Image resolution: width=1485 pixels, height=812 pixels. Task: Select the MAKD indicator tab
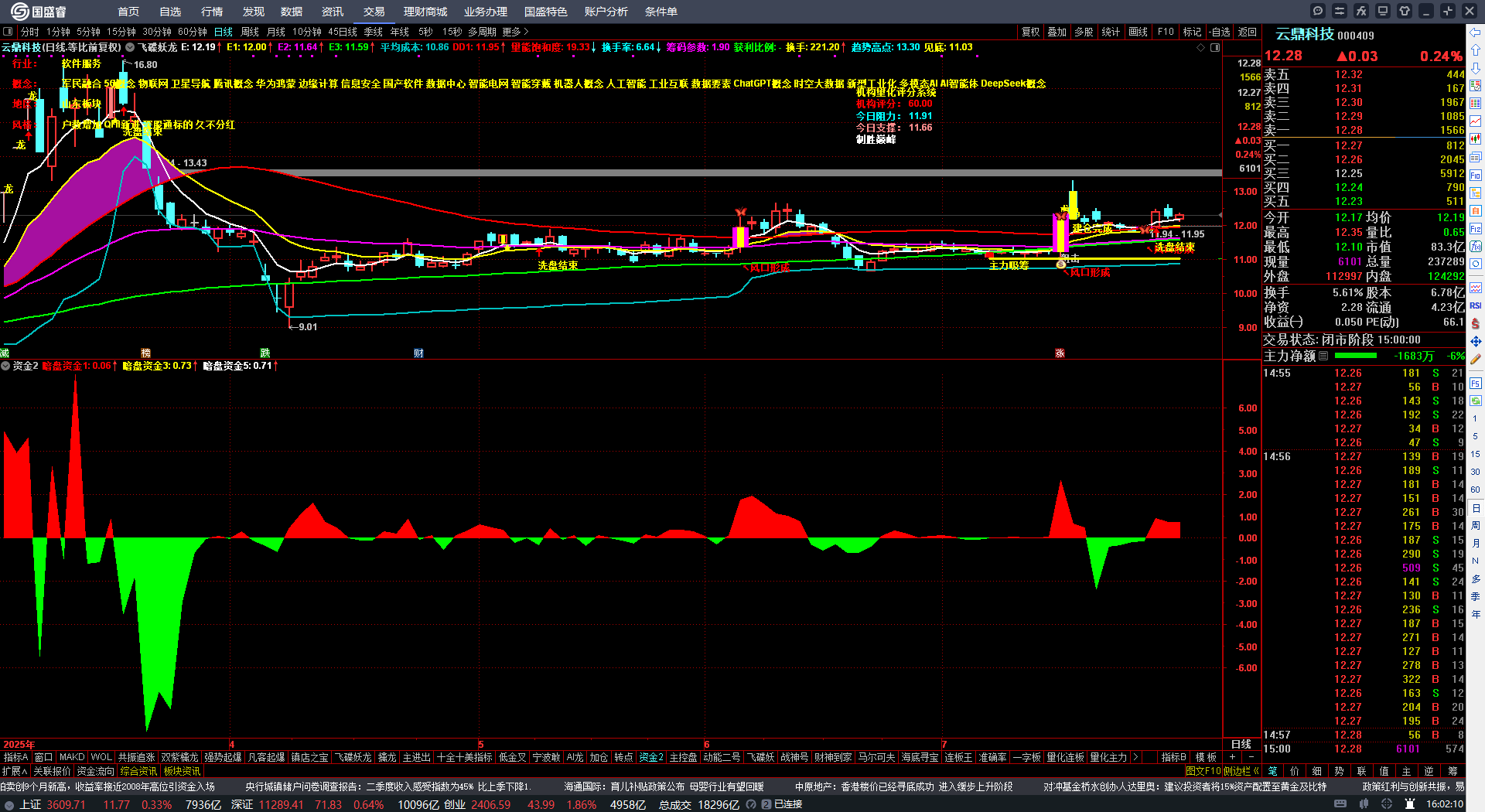click(72, 757)
